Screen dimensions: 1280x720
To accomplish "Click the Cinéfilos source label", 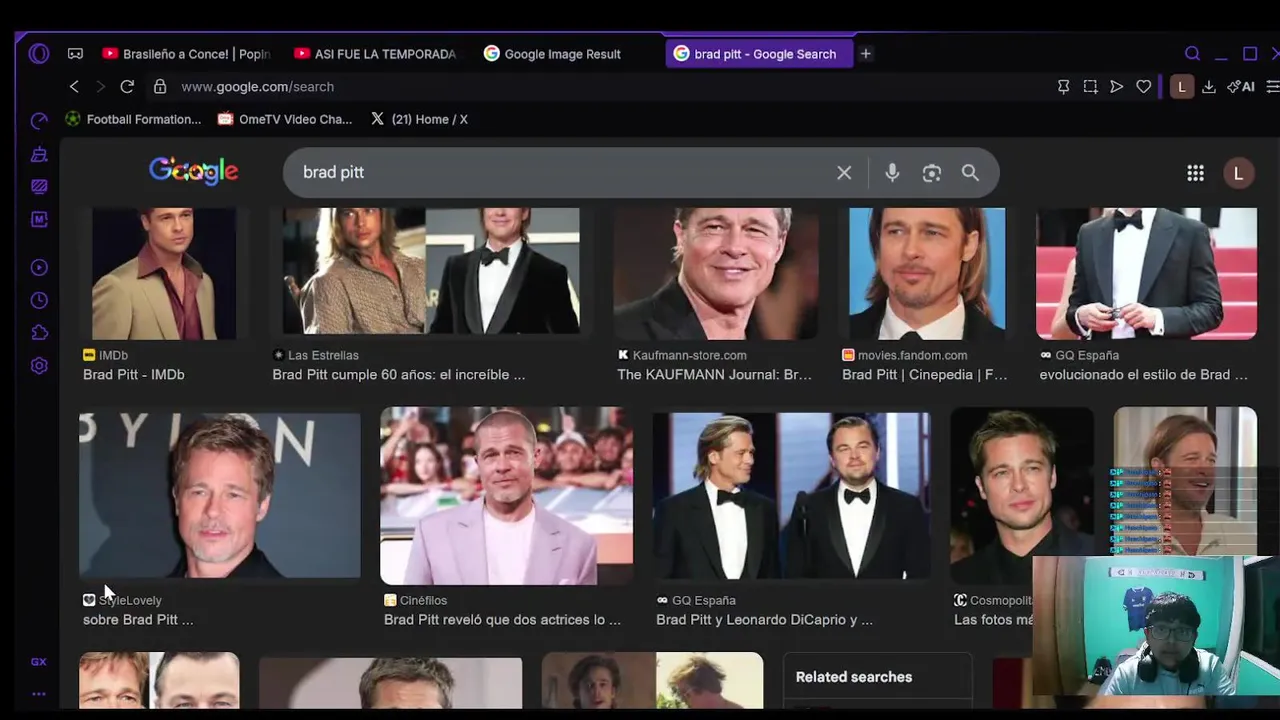I will point(424,600).
